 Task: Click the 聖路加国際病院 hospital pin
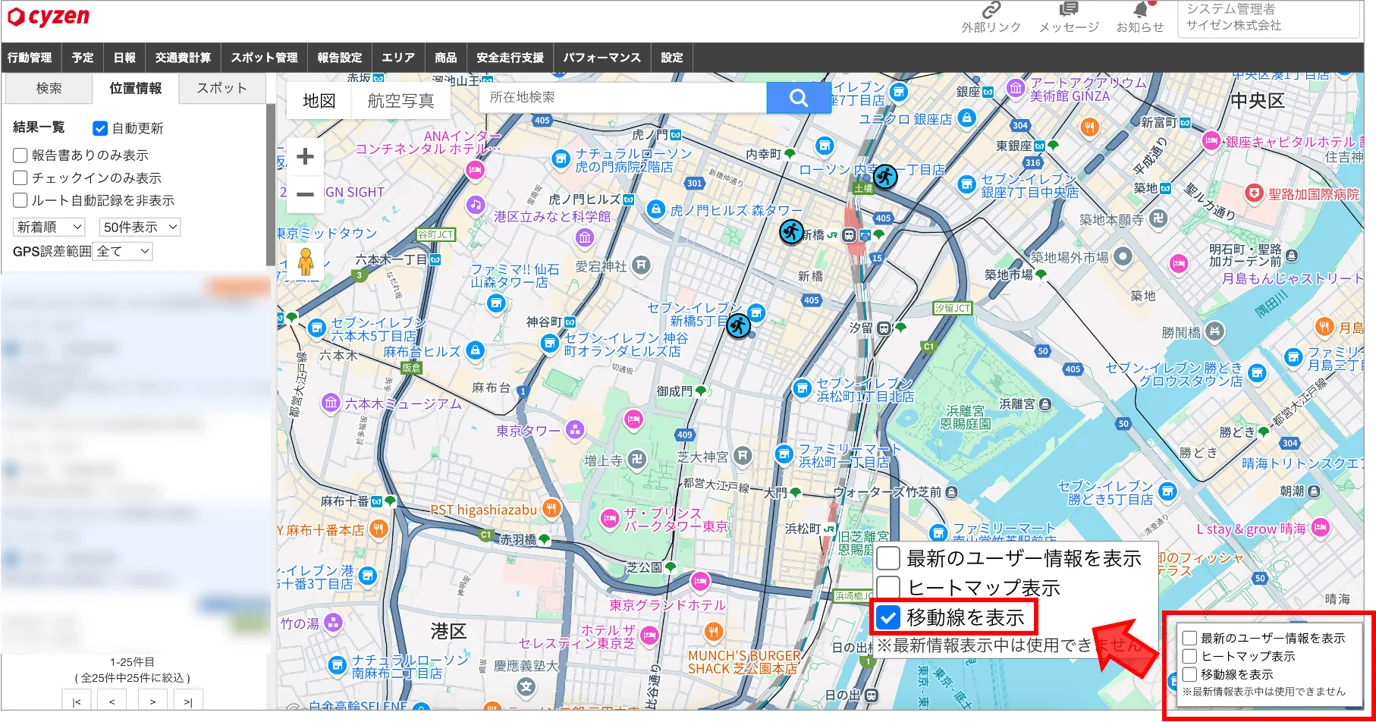click(1254, 193)
